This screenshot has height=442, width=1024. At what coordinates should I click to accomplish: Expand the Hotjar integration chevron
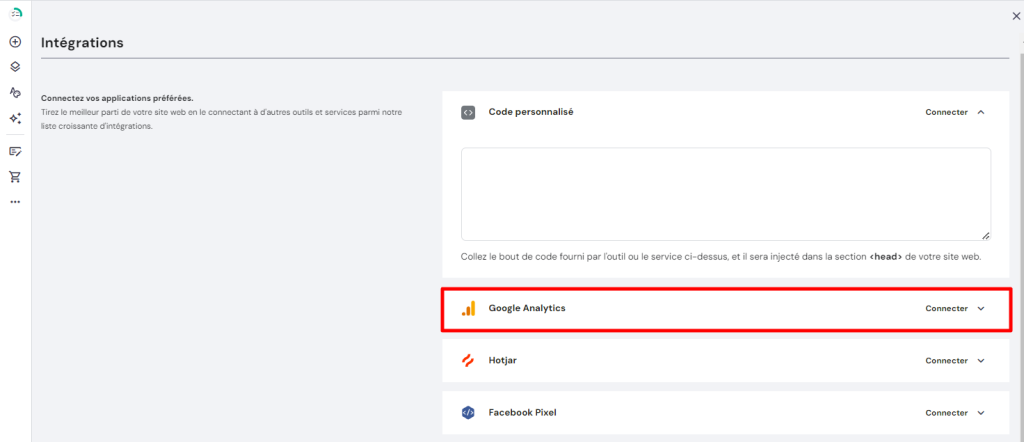981,360
